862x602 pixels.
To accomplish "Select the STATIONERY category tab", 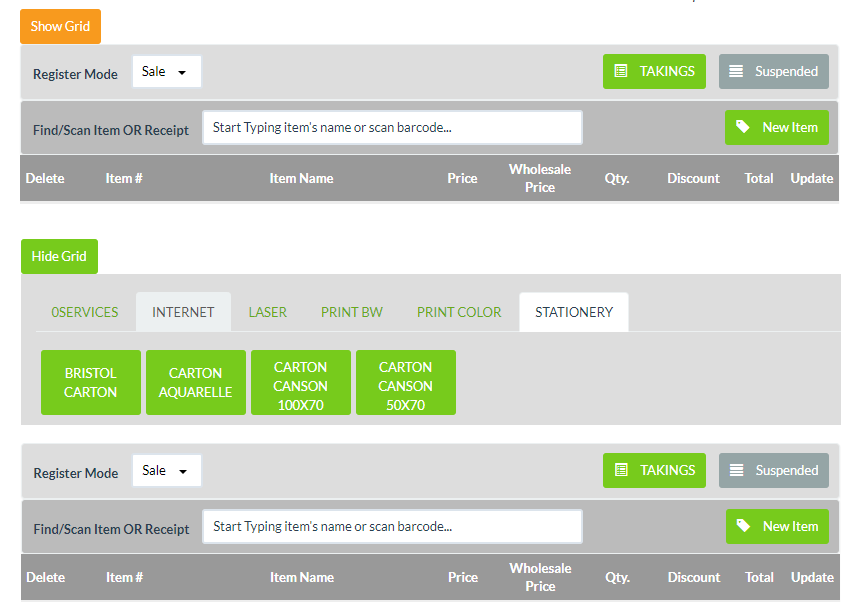I will 573,311.
